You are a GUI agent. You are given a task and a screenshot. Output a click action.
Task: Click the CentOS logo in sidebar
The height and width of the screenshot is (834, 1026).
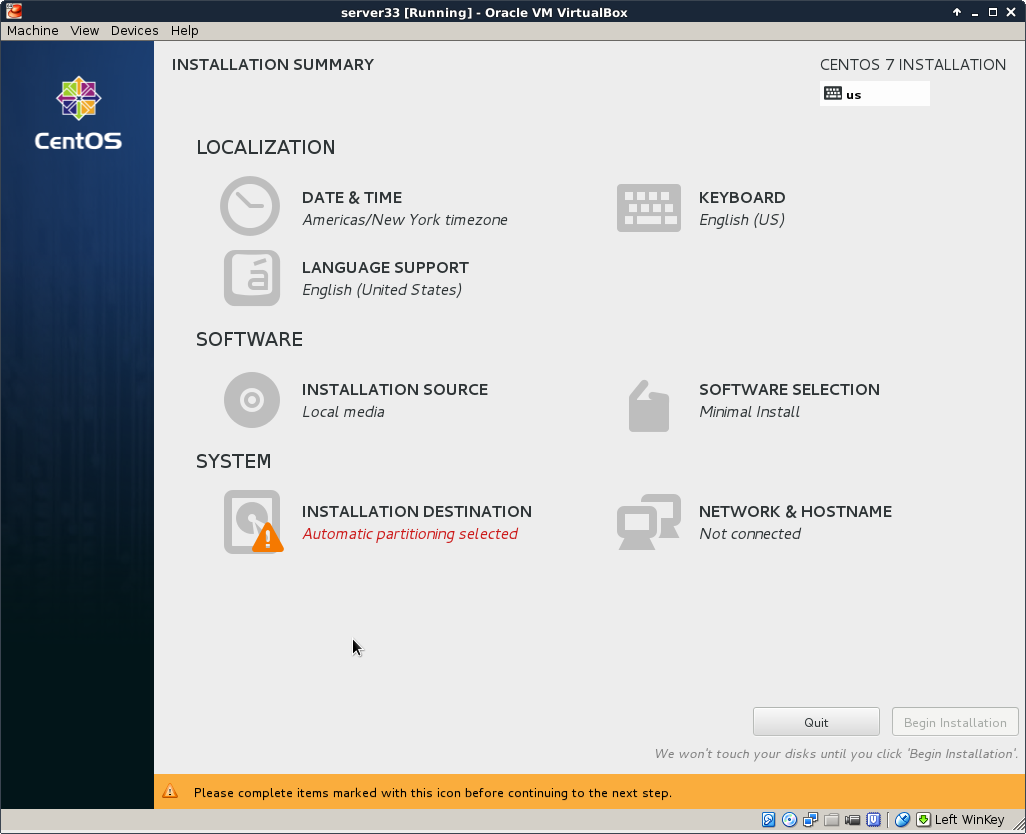tap(79, 114)
